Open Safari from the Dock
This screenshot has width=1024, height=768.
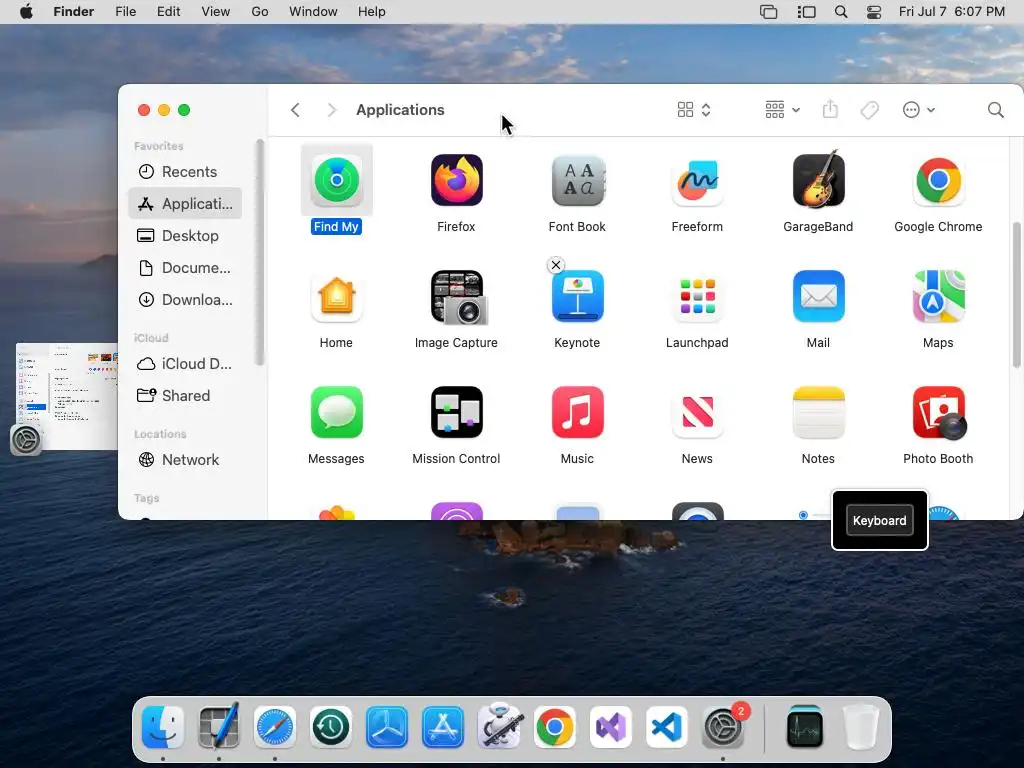(x=274, y=727)
